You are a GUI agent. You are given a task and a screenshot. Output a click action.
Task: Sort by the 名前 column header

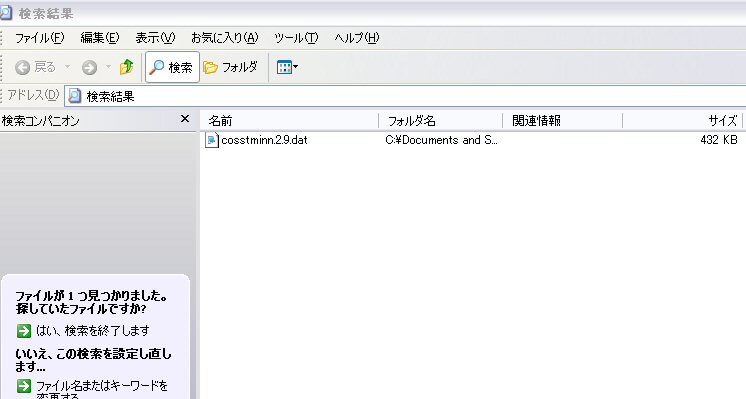[289, 121]
